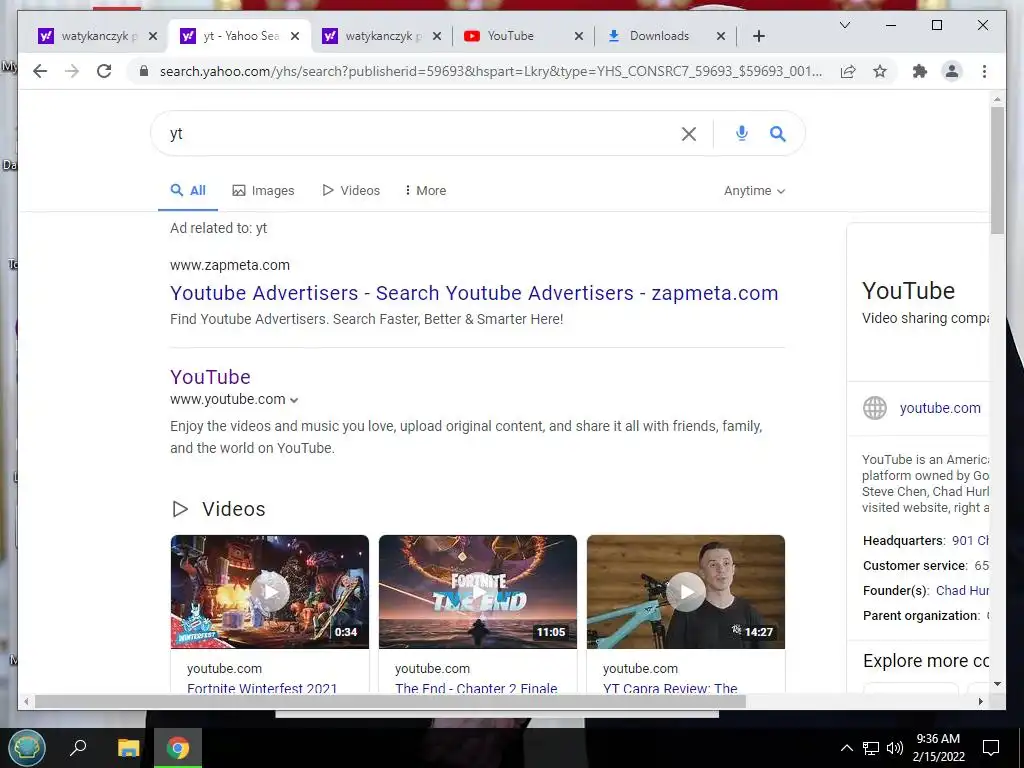View site info via the lock icon

[144, 71]
